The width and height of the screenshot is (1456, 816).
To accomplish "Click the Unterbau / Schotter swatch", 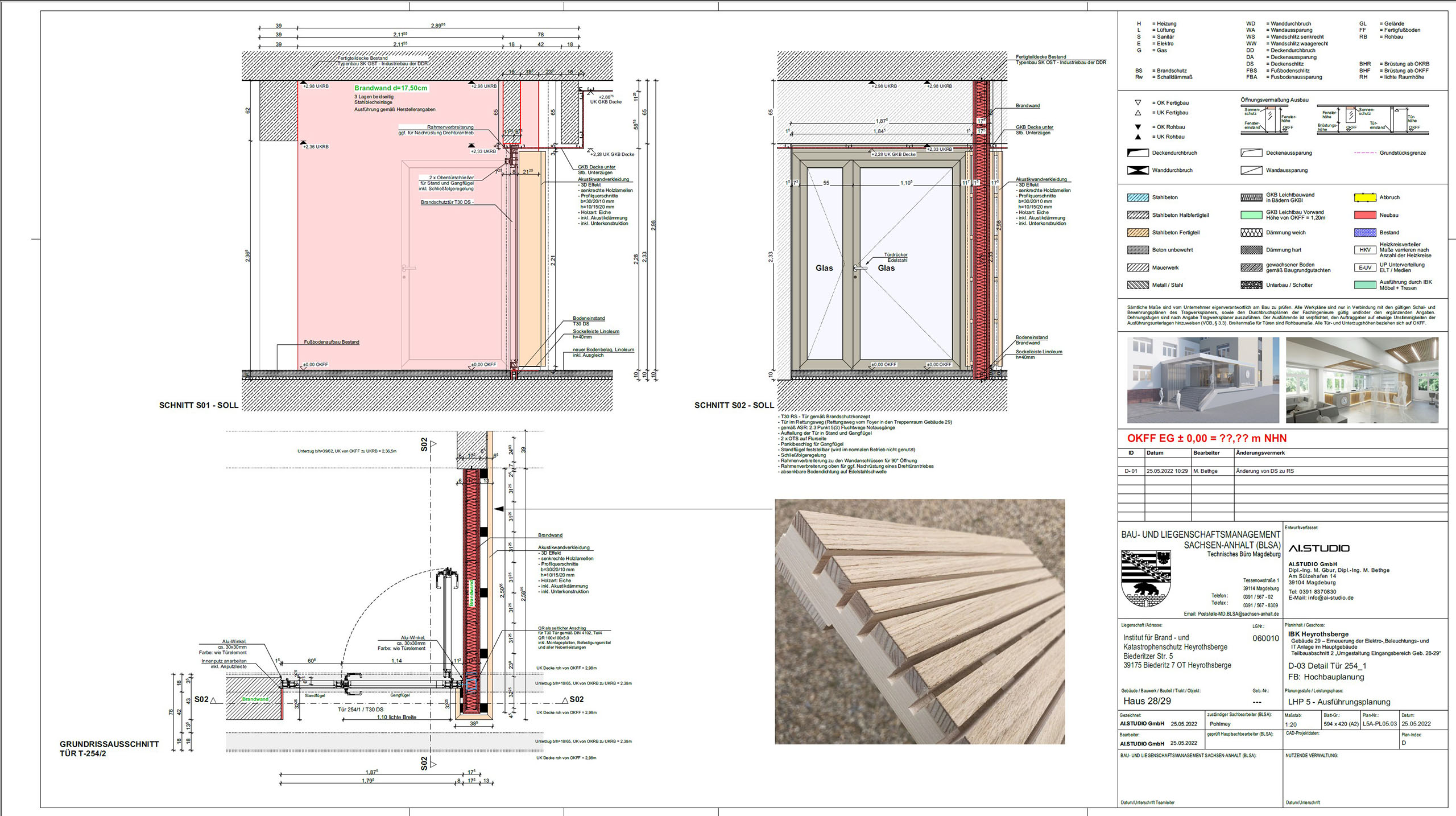I will pyautogui.click(x=1251, y=285).
